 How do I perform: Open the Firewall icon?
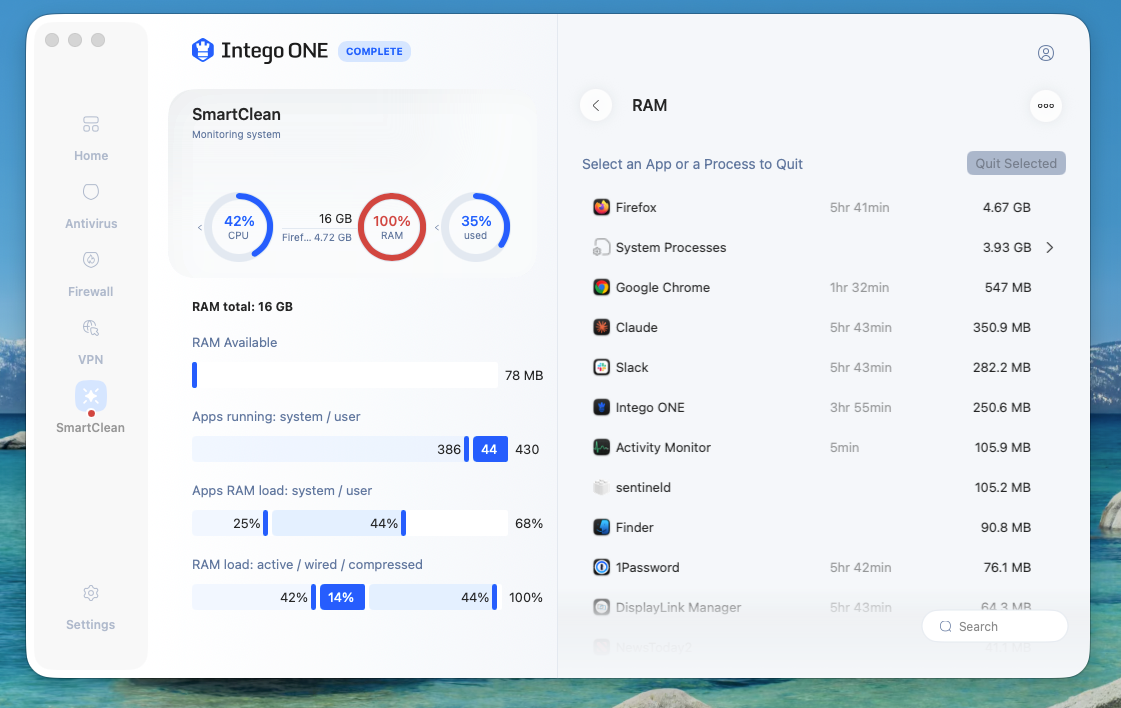(91, 260)
